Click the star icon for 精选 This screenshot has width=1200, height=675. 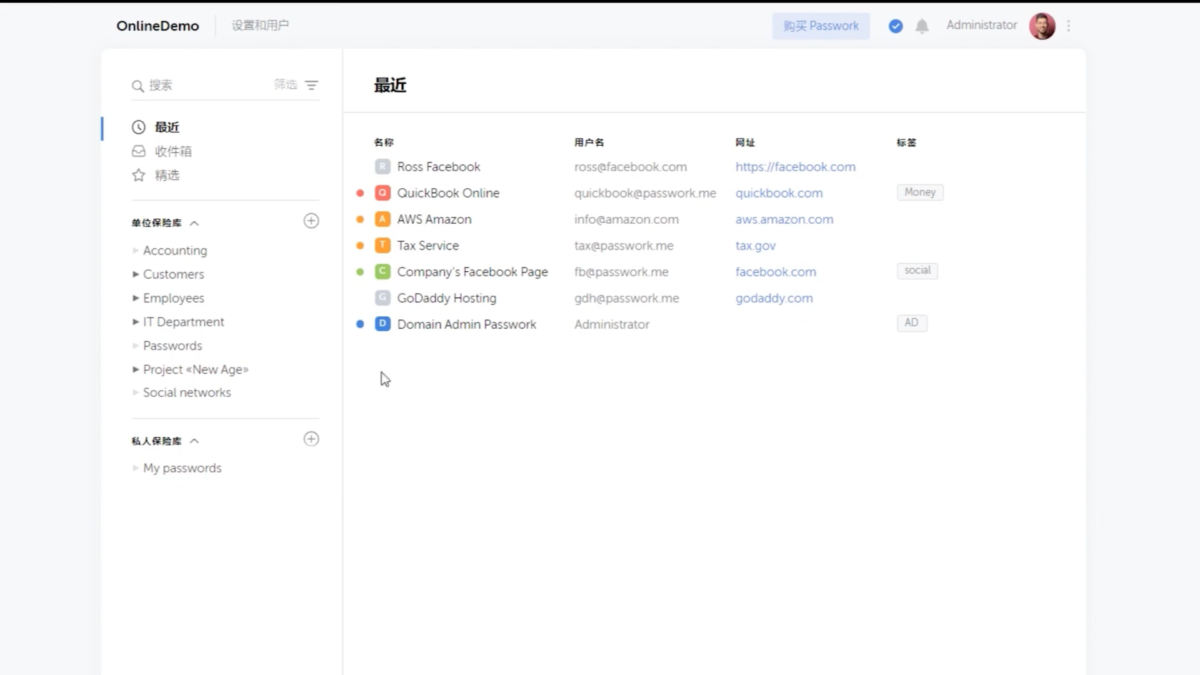click(x=139, y=175)
